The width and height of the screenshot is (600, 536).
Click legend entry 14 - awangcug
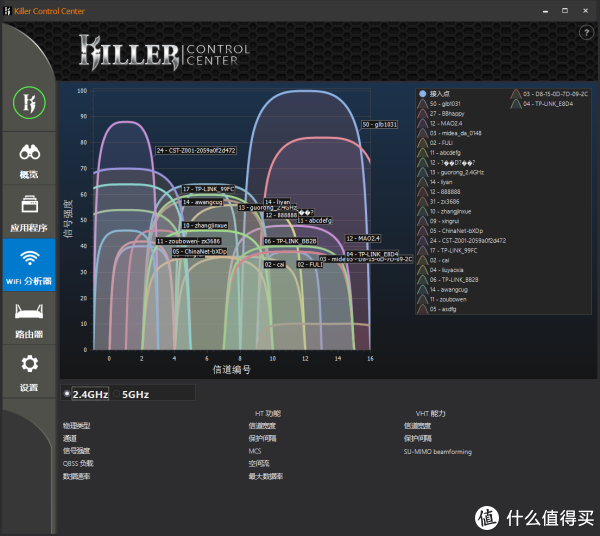coord(448,290)
